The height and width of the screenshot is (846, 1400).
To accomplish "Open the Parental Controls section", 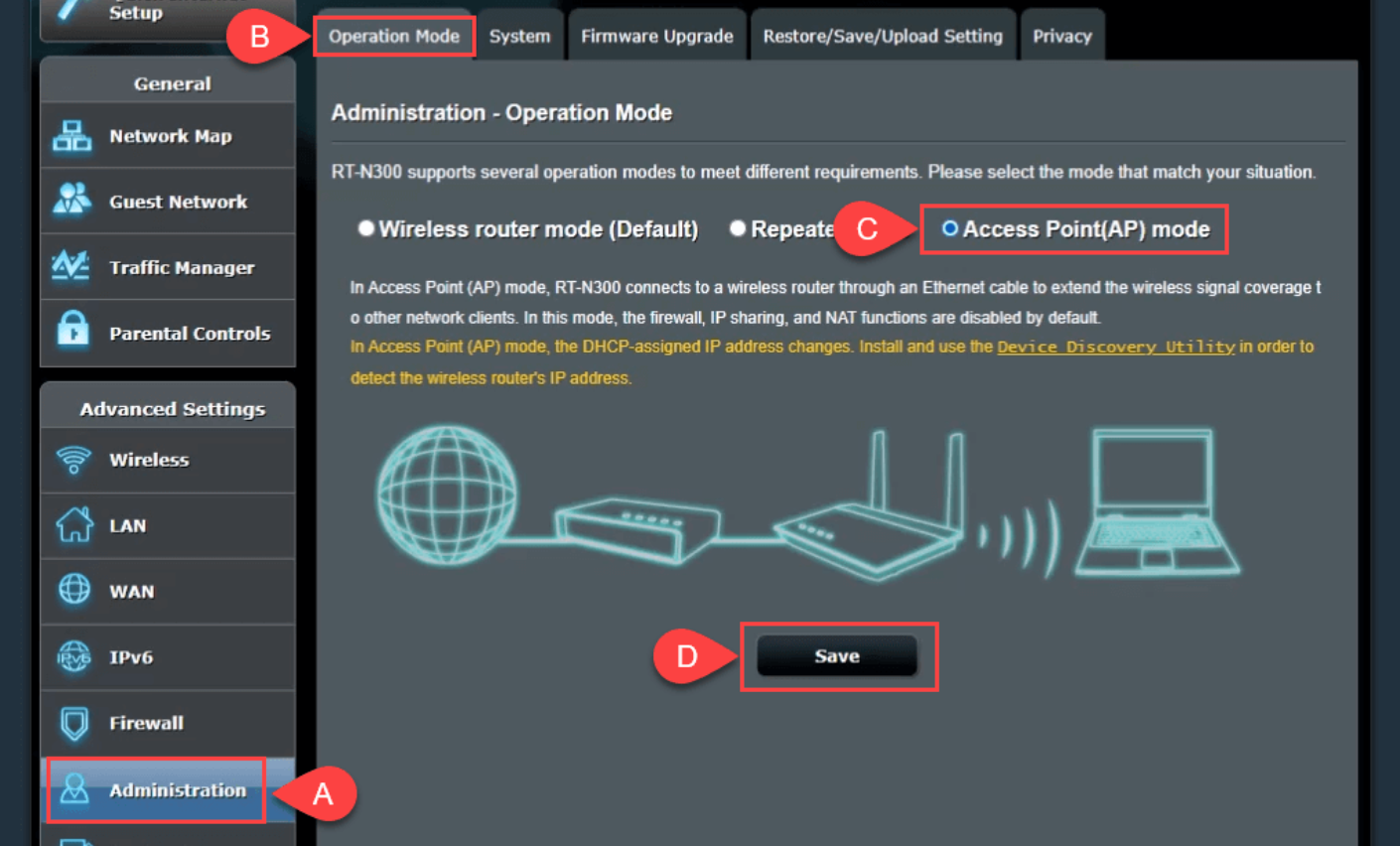I will 168,333.
